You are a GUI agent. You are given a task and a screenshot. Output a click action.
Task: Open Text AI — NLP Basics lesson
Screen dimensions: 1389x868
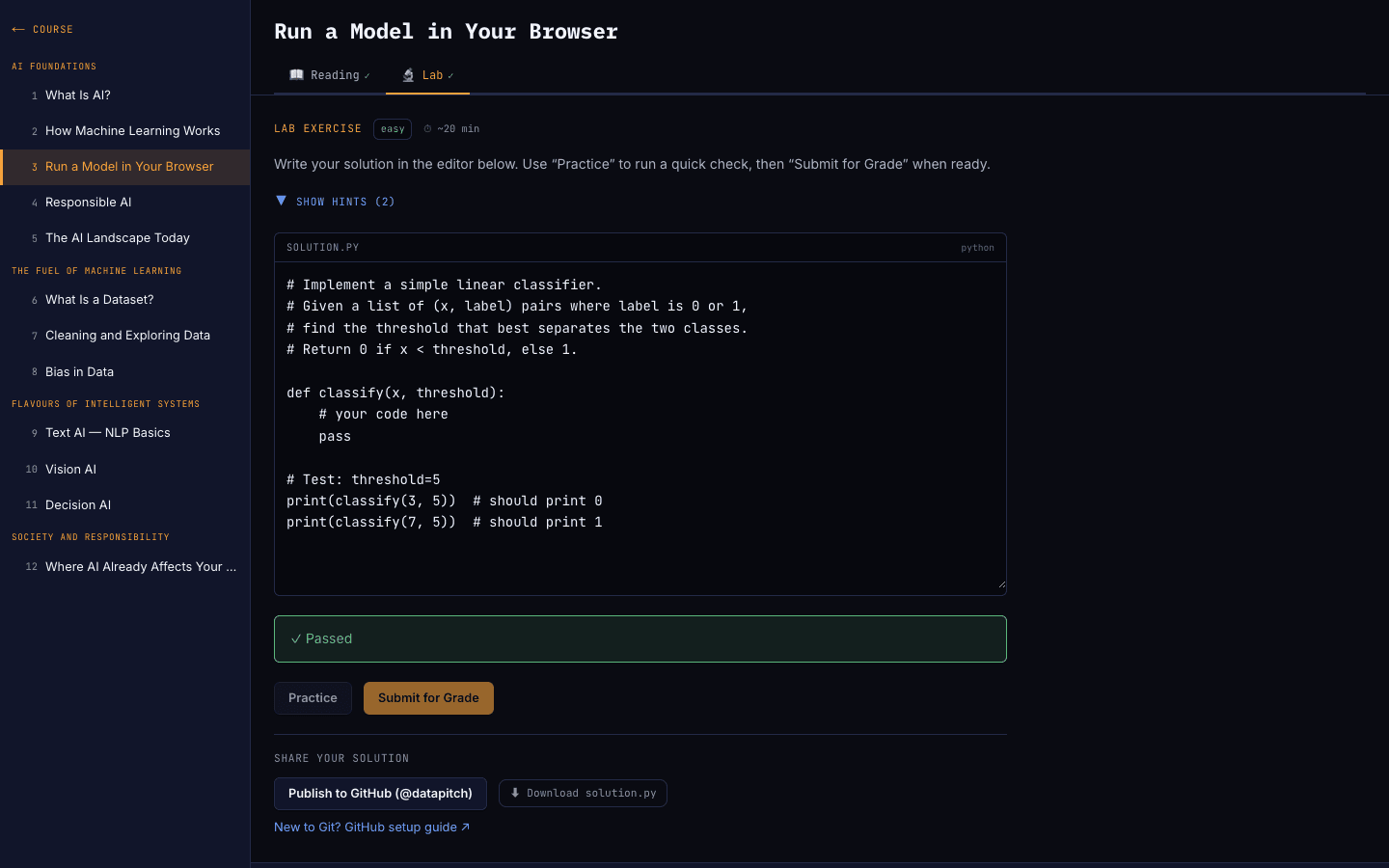[125, 433]
